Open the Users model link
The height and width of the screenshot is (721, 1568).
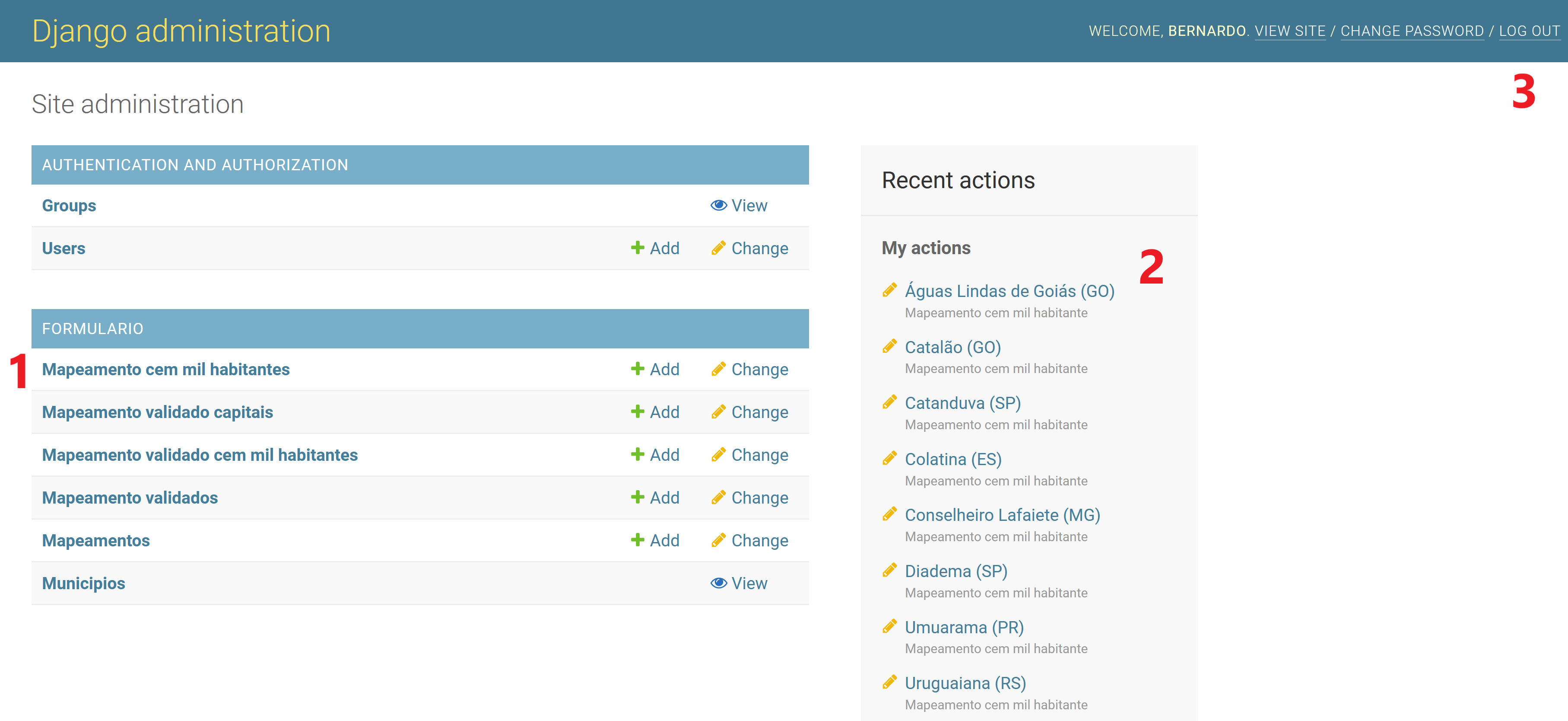click(63, 249)
